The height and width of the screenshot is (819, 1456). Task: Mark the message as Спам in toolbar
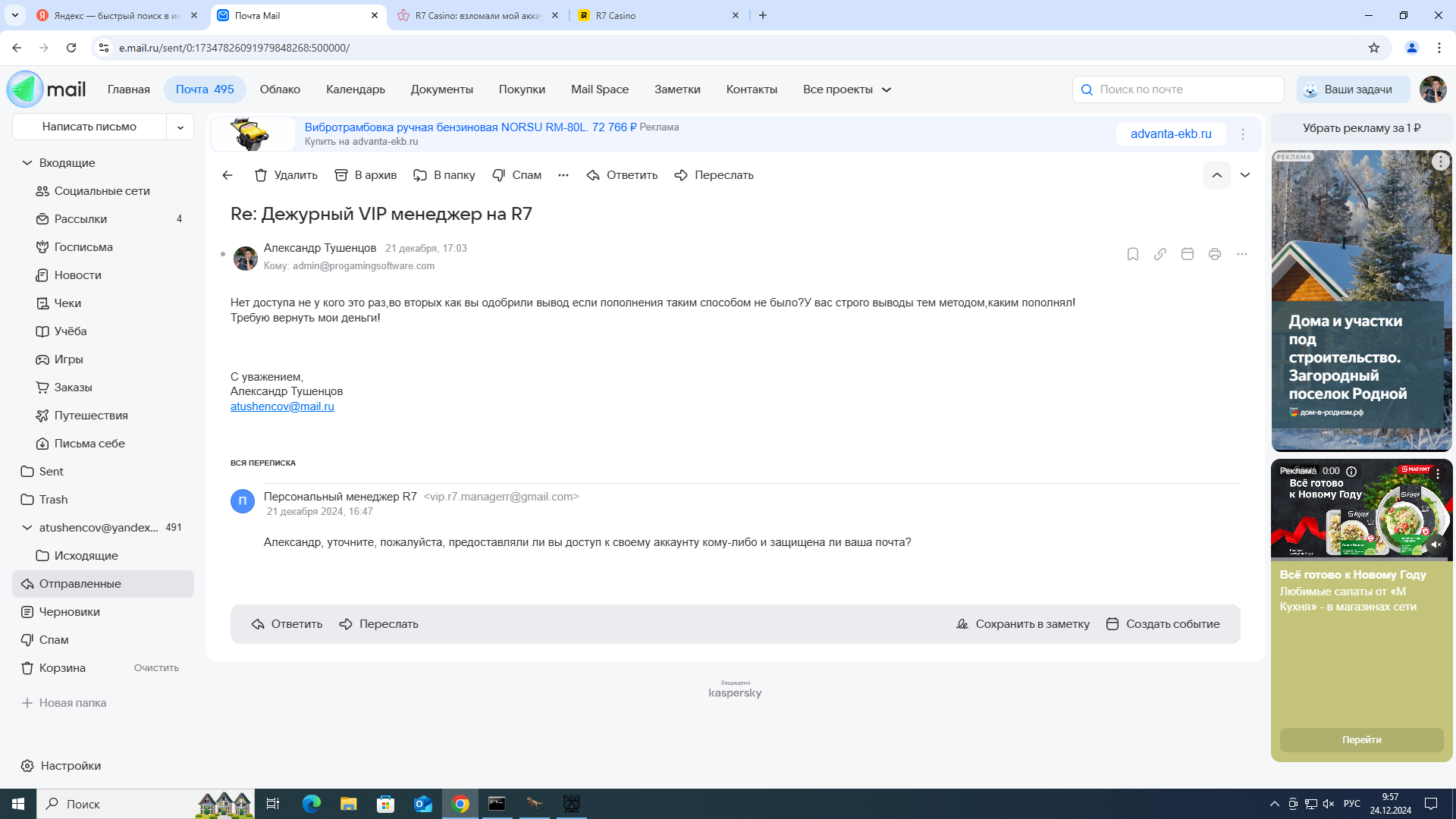517,175
